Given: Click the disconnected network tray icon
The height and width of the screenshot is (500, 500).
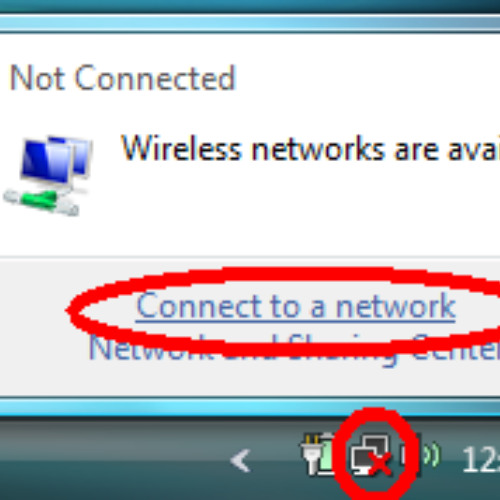Looking at the screenshot, I should click(371, 454).
